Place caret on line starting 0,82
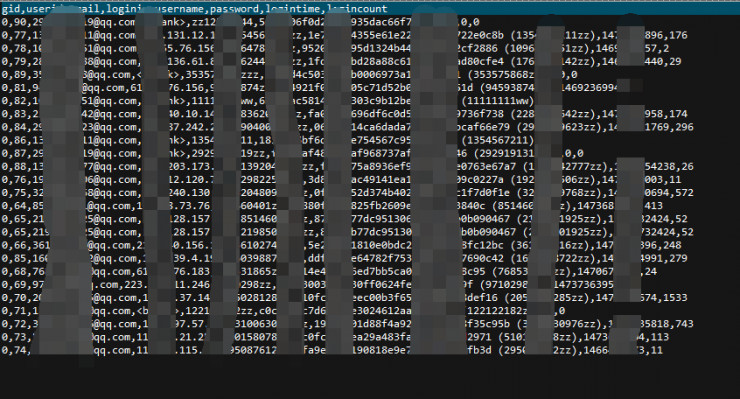Viewport: 740px width, 399px height. pyautogui.click(x=268, y=101)
